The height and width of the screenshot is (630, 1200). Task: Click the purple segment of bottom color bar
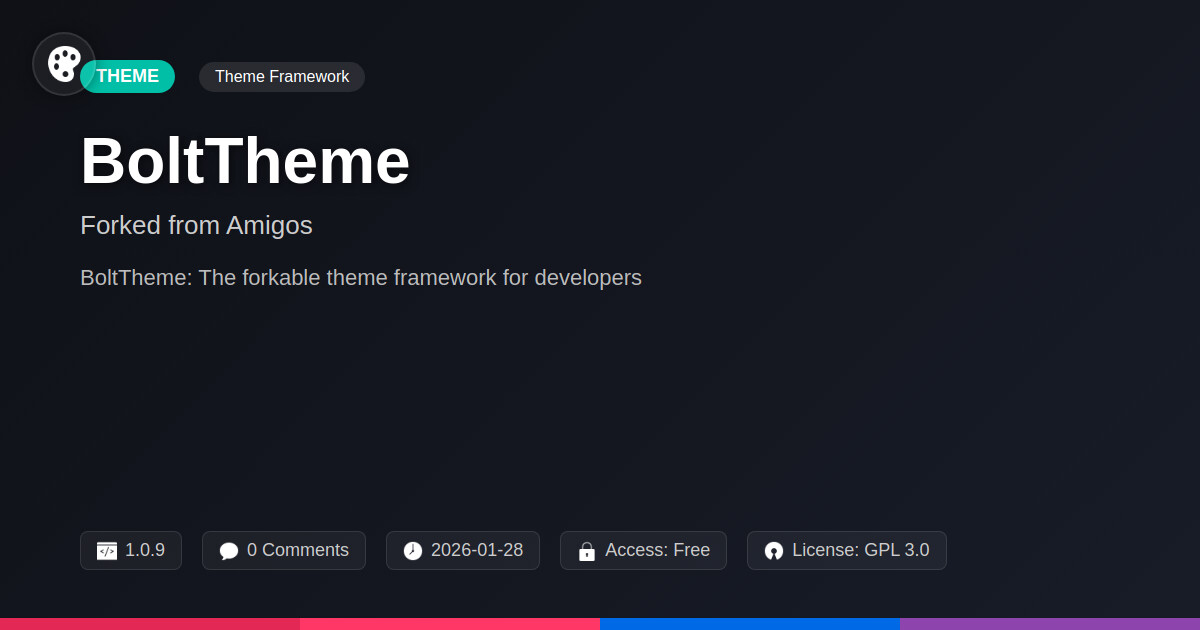click(x=1050, y=623)
